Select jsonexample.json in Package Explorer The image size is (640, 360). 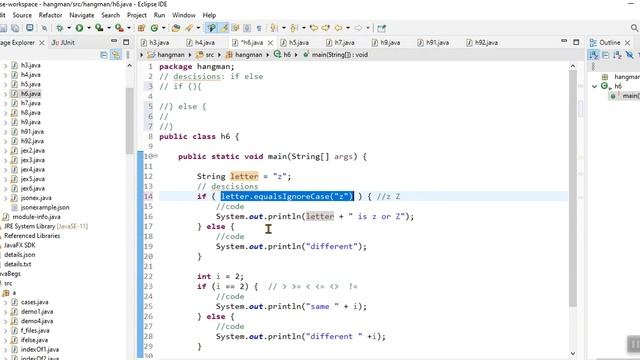click(40, 207)
